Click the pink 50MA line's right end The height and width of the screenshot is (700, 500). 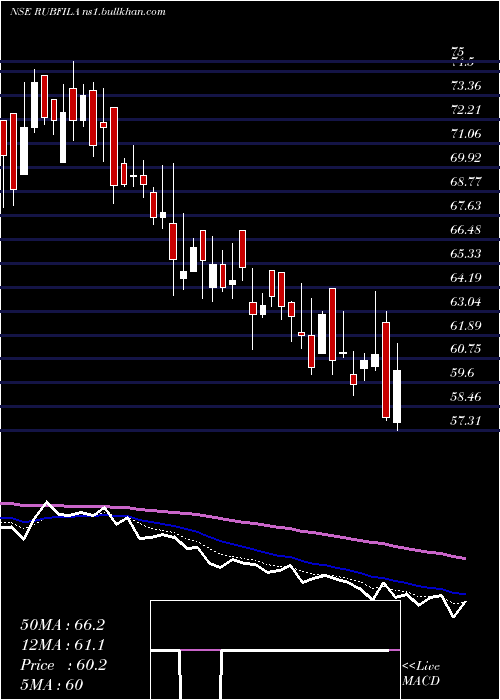[464, 558]
